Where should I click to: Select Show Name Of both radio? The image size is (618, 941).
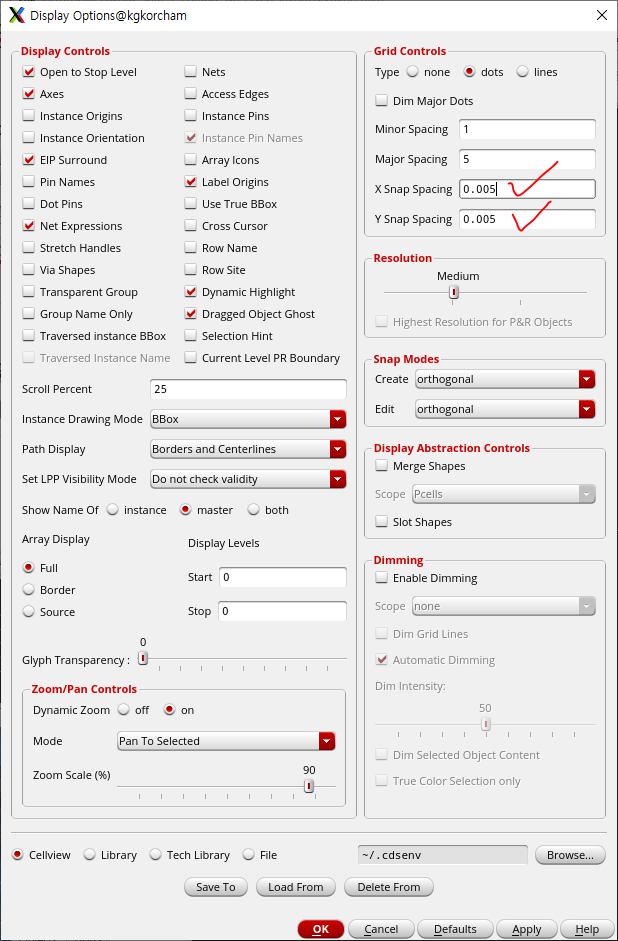[x=253, y=510]
